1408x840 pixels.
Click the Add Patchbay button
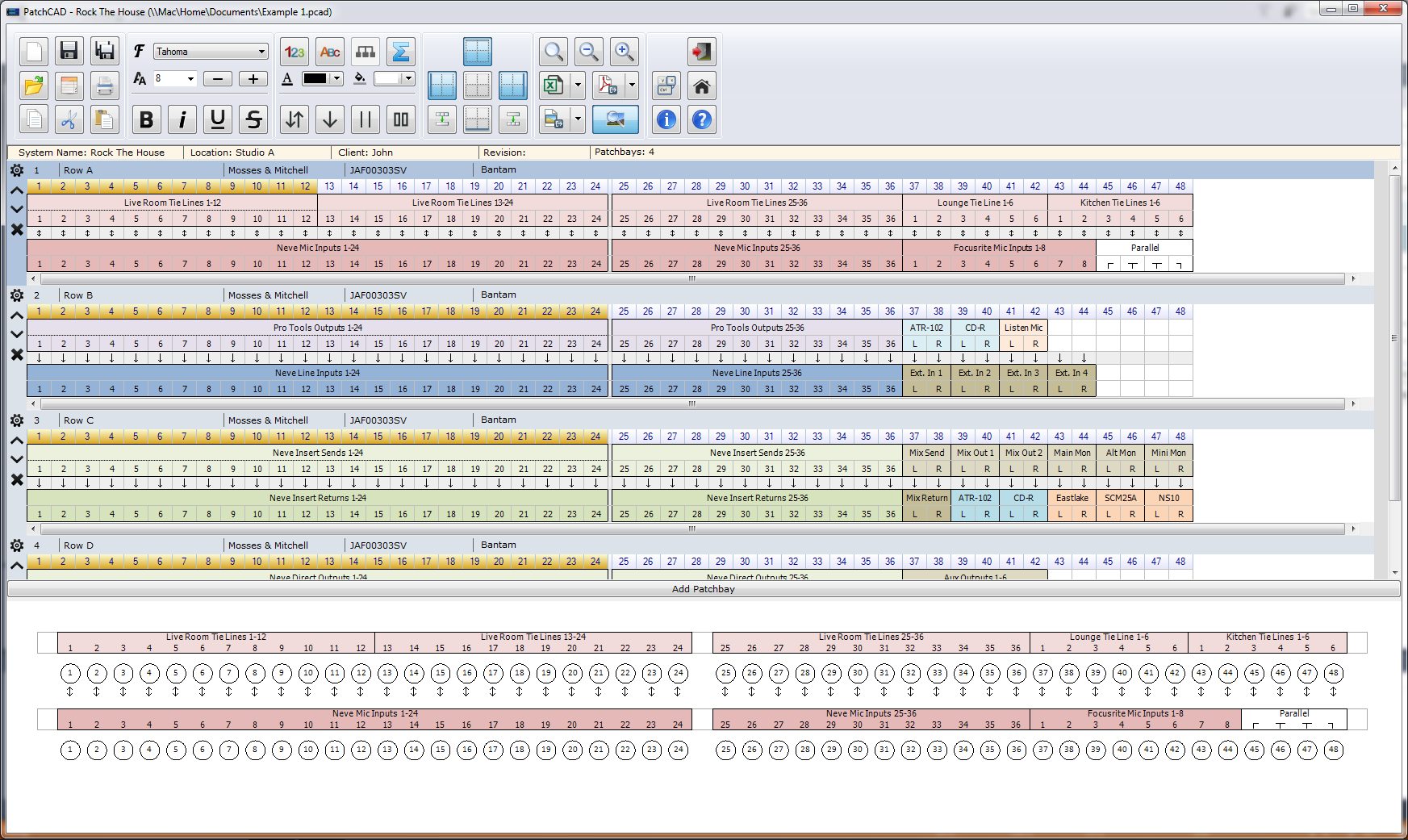703,589
